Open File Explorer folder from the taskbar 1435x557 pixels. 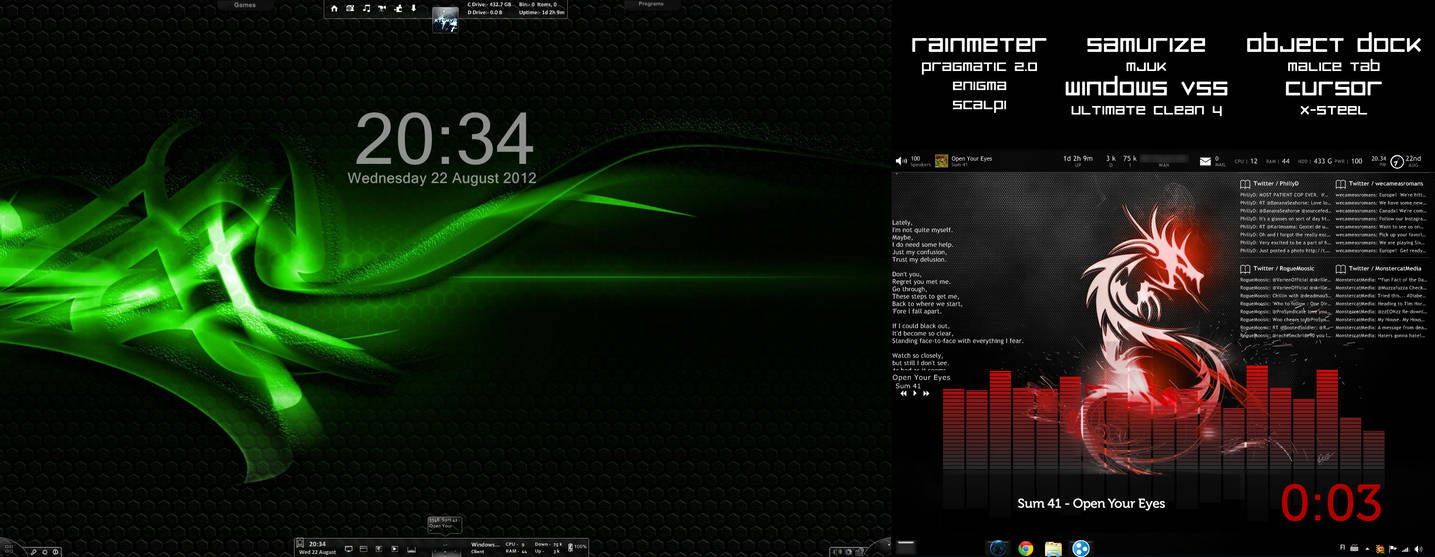click(x=1053, y=548)
